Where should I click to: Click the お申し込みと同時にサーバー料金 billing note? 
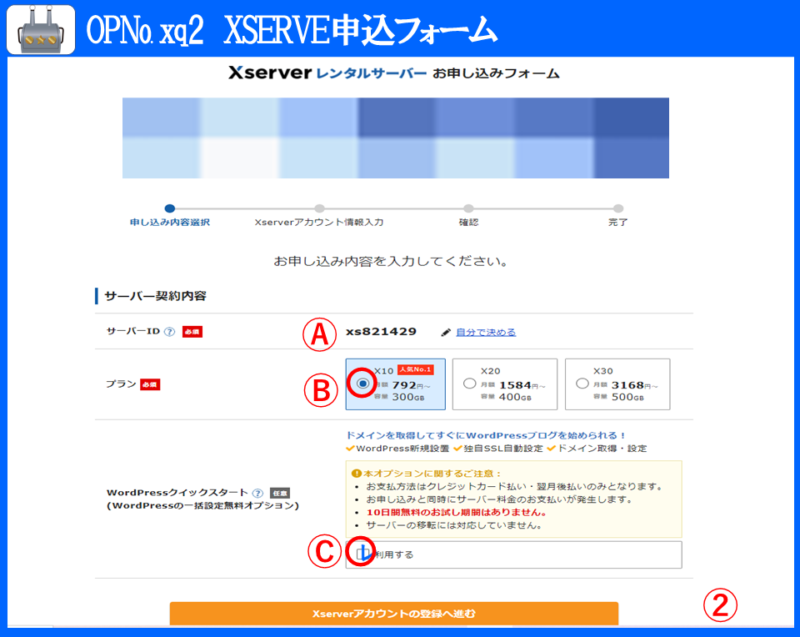point(499,499)
